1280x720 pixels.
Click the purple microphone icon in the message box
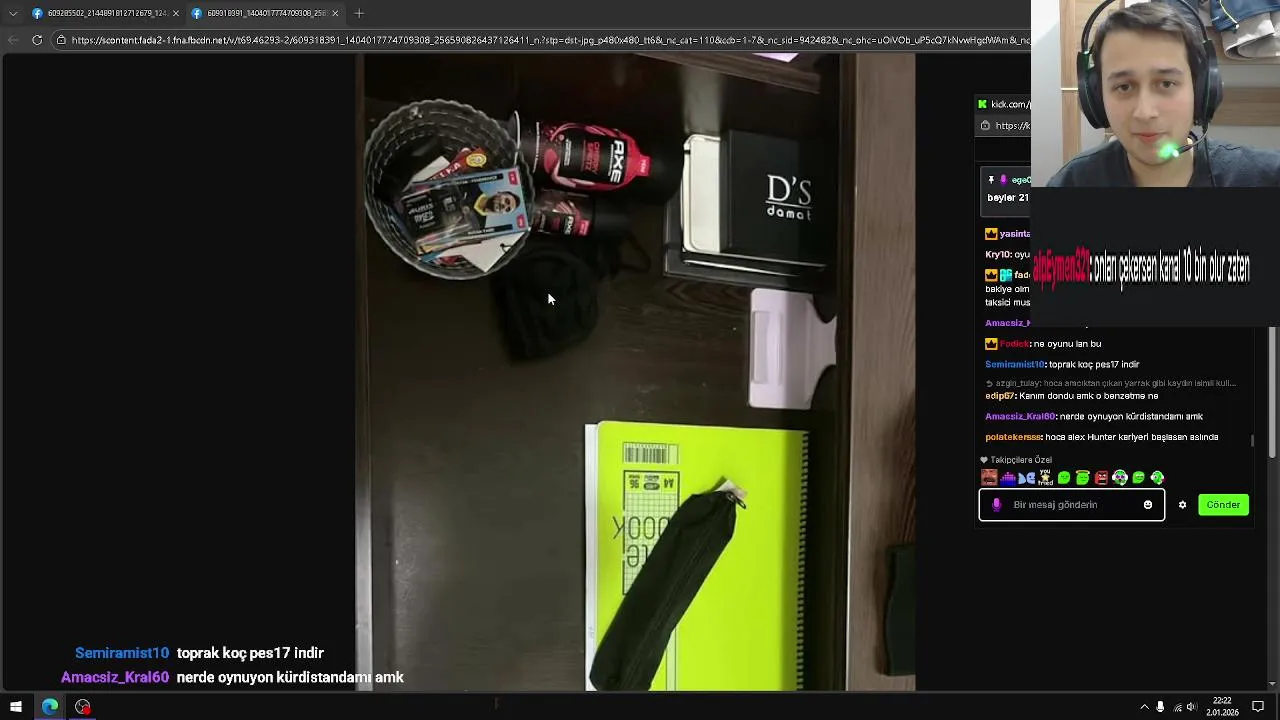(x=996, y=505)
